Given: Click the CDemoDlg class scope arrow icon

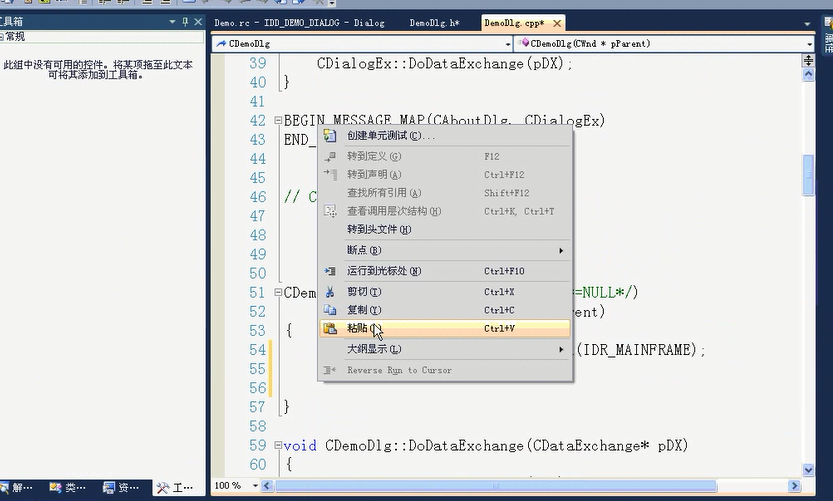Looking at the screenshot, I should tap(222, 44).
